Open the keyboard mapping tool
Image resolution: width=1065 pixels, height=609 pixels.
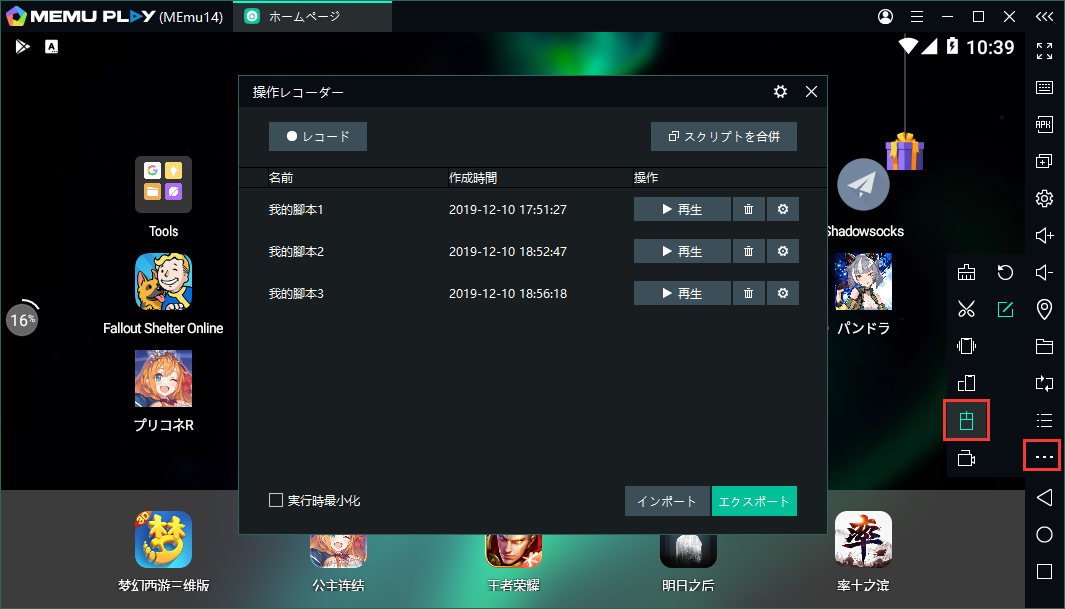(x=1044, y=87)
